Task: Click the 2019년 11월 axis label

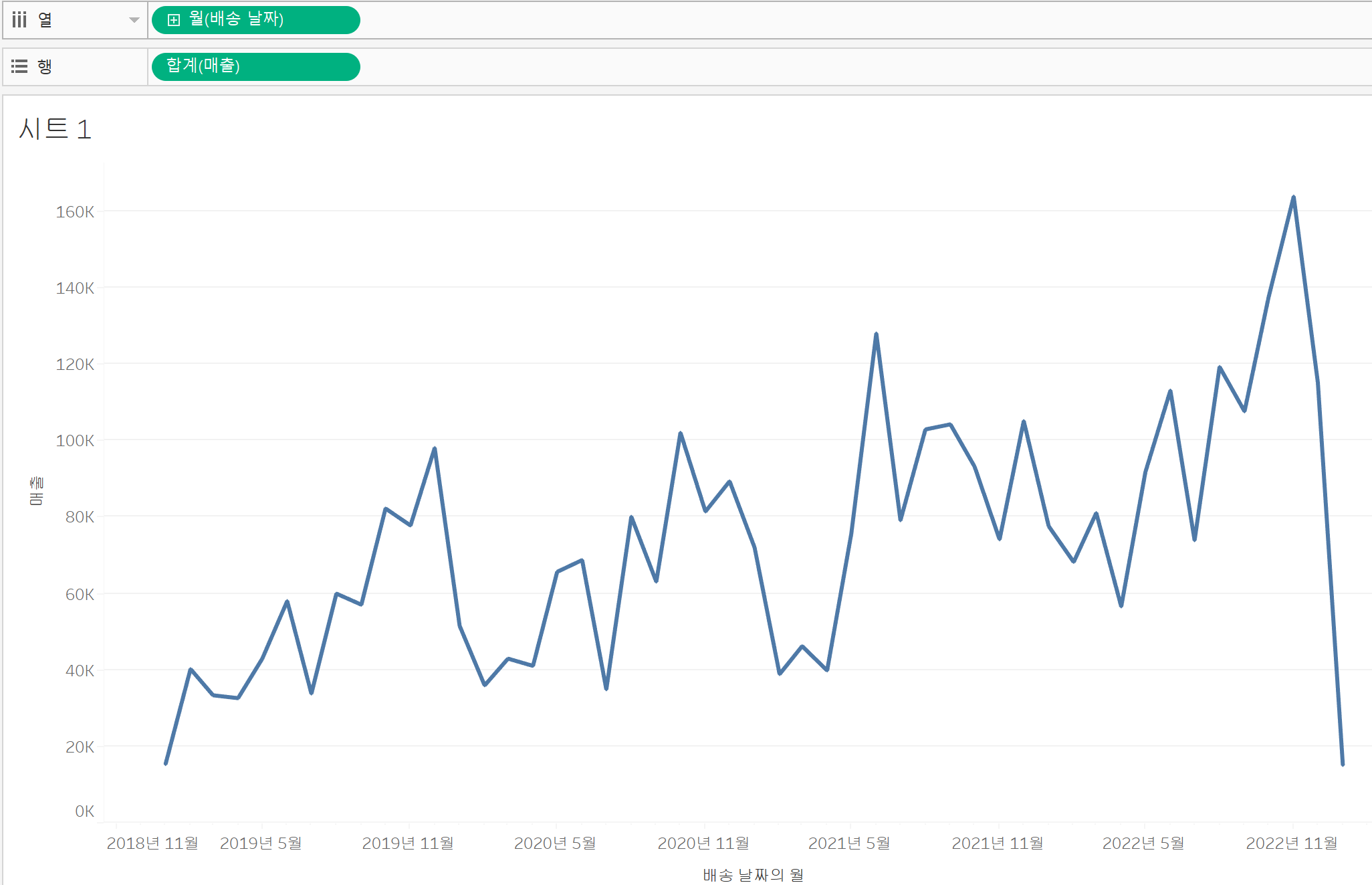Action: point(408,843)
